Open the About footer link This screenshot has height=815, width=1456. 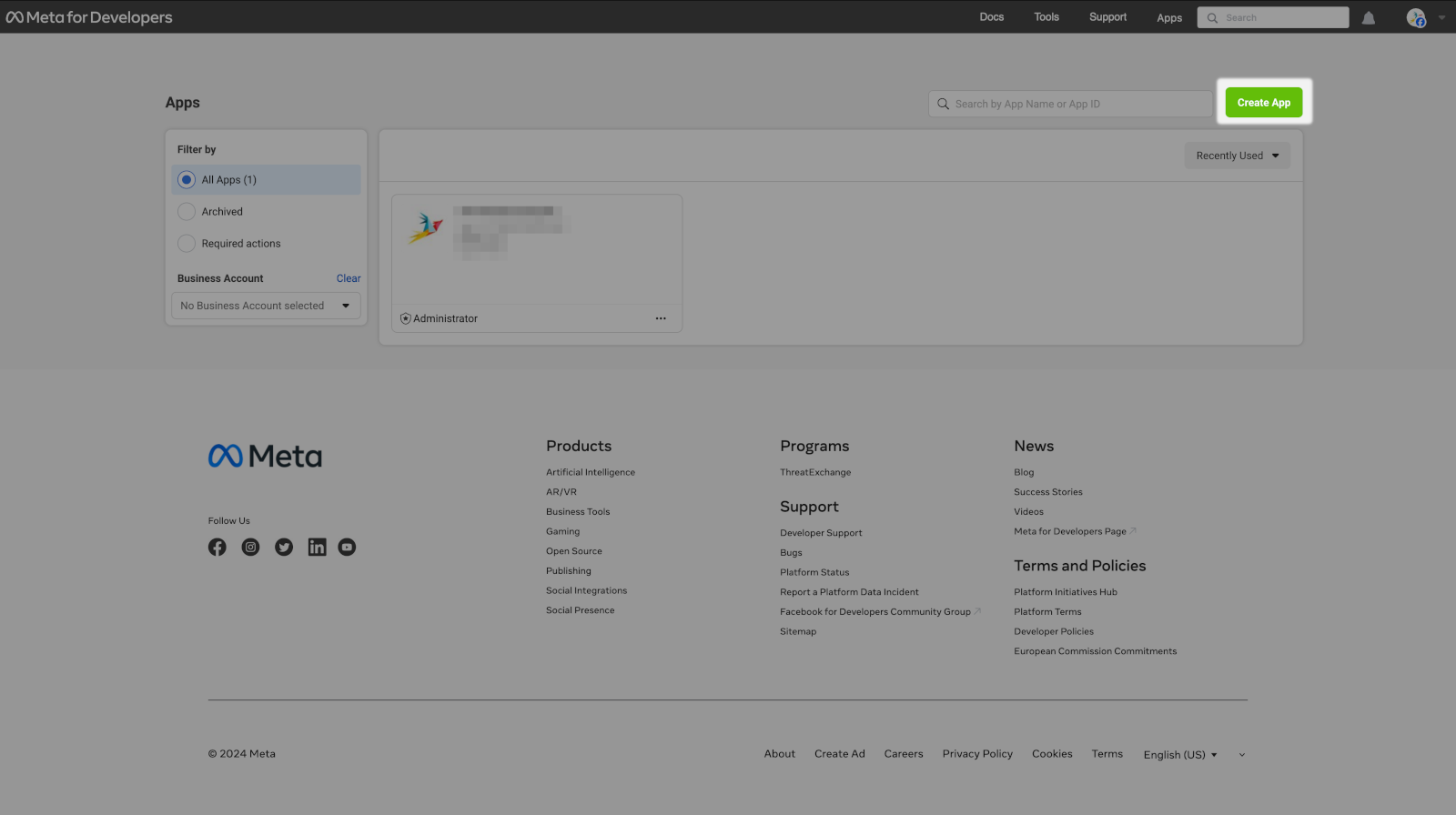[780, 754]
